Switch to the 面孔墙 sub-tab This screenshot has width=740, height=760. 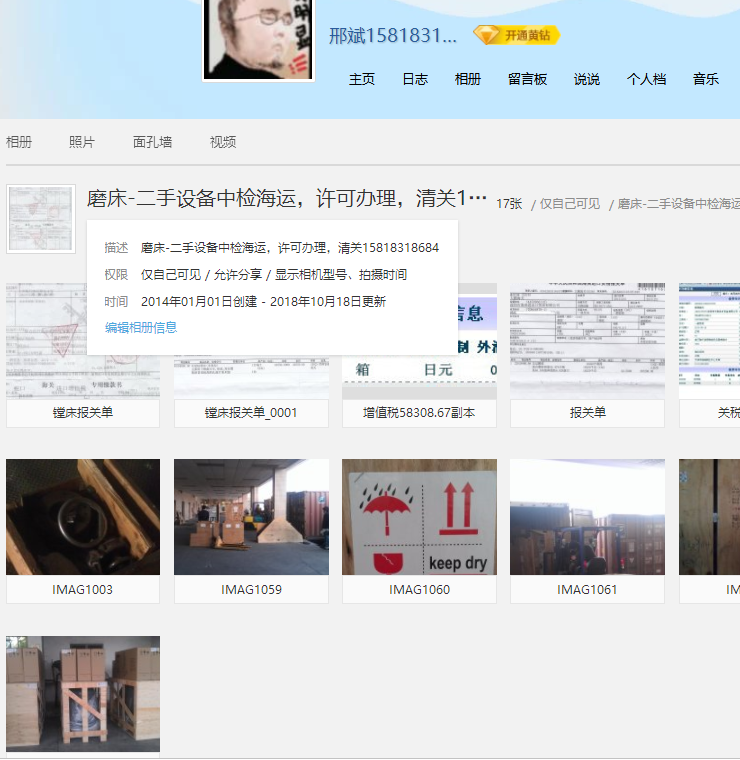click(x=152, y=142)
